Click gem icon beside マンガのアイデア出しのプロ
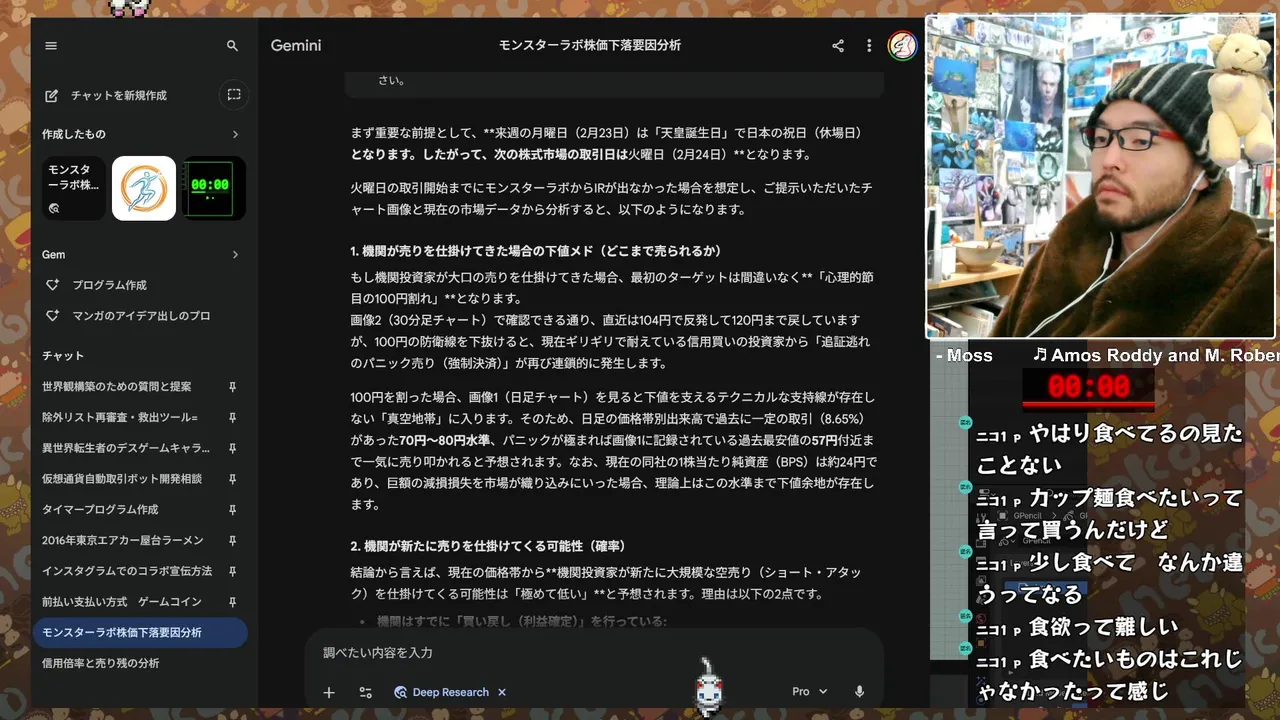This screenshot has width=1280, height=720. tap(53, 316)
